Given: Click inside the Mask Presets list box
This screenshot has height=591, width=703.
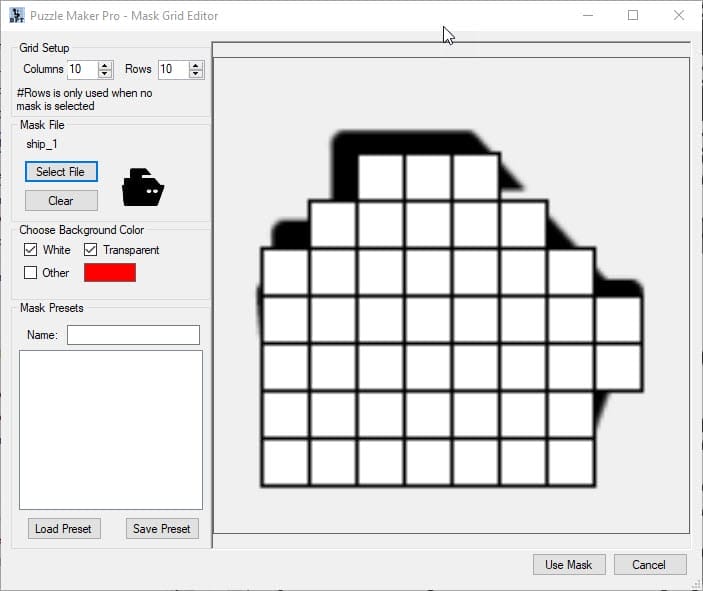Looking at the screenshot, I should [111, 430].
